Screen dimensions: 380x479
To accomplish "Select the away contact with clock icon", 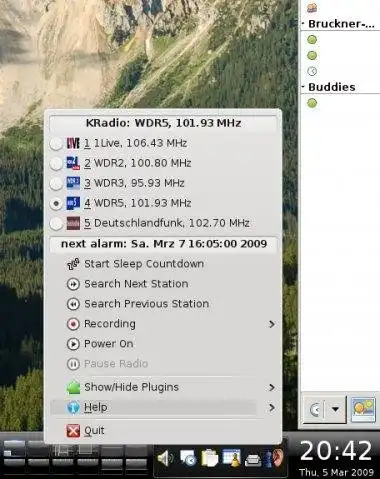I will pos(312,71).
